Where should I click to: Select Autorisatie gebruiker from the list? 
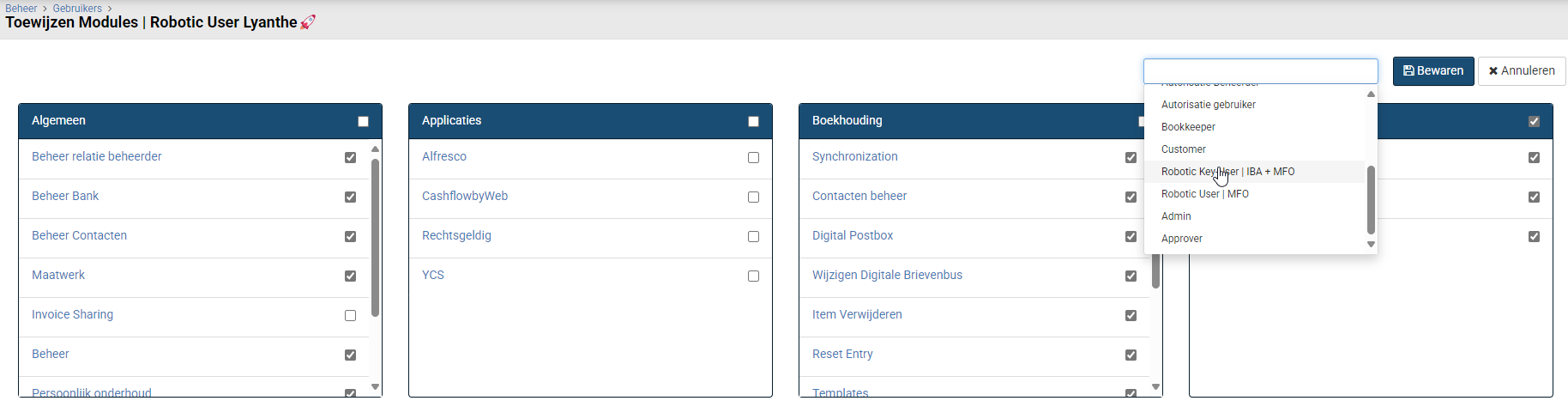pyautogui.click(x=1208, y=105)
